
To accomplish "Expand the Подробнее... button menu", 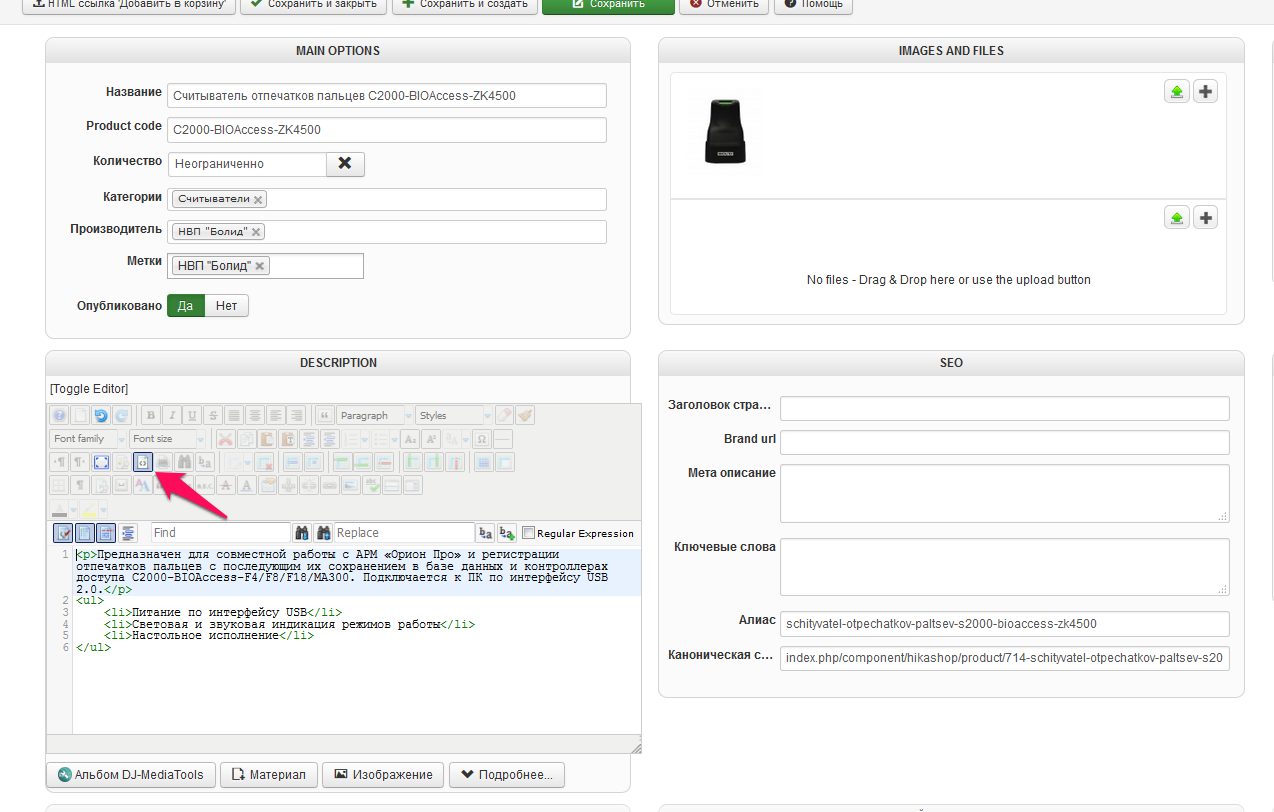I will 507,775.
